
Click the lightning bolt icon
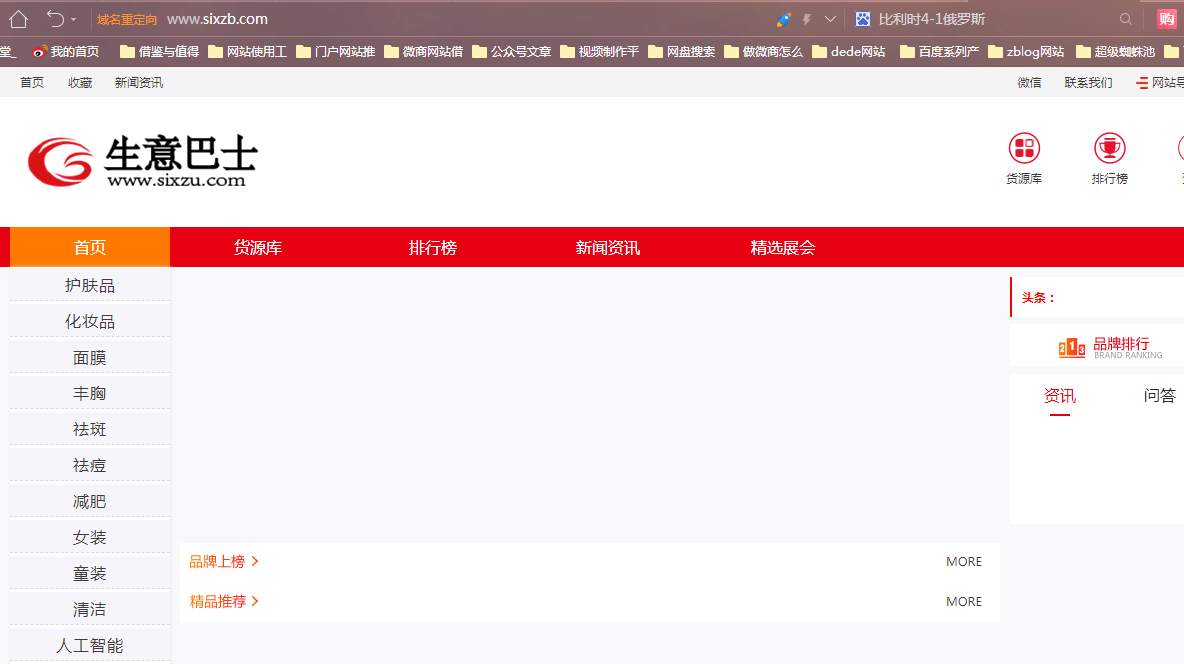click(x=806, y=20)
